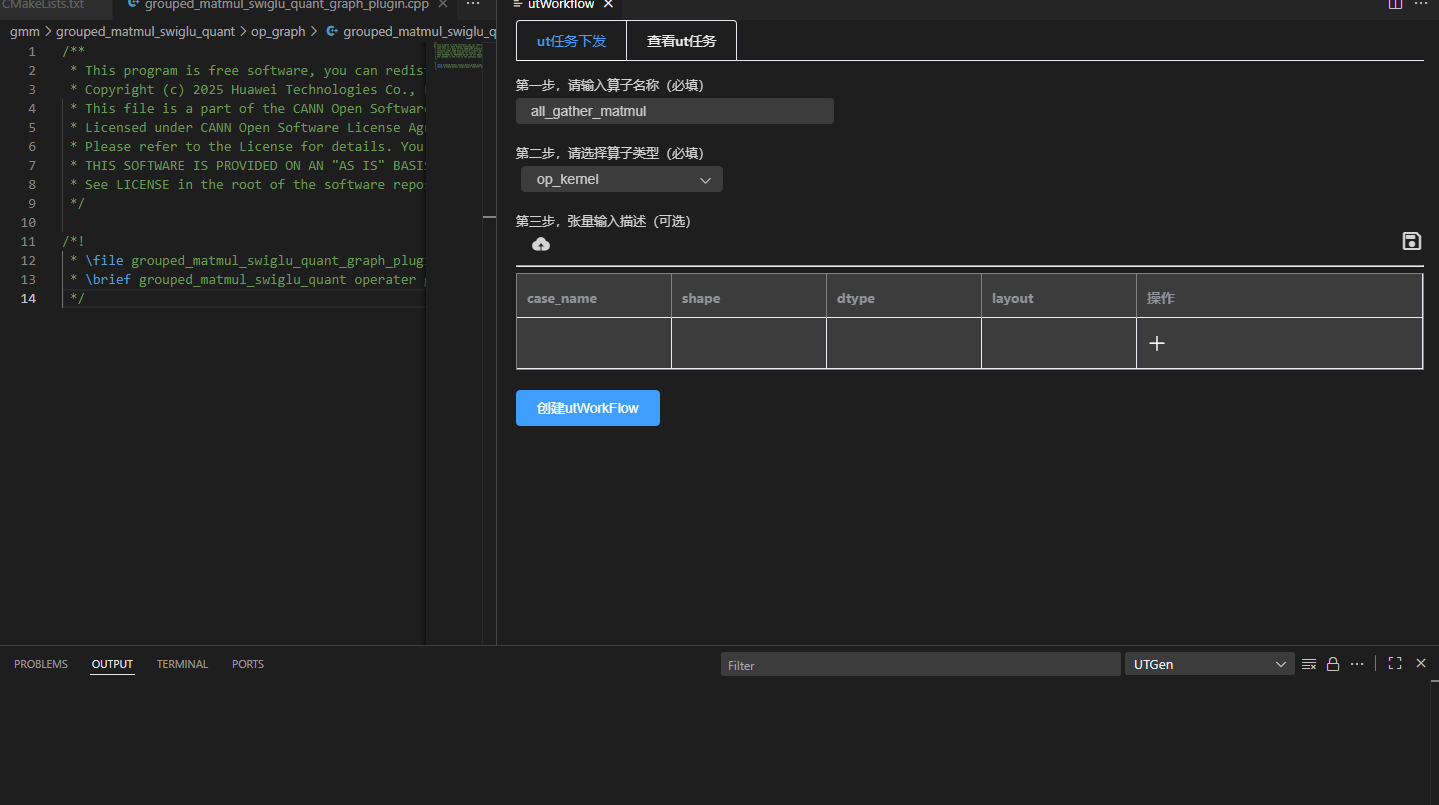This screenshot has height=805, width=1439.
Task: Click the operator name input field
Action: click(x=674, y=111)
